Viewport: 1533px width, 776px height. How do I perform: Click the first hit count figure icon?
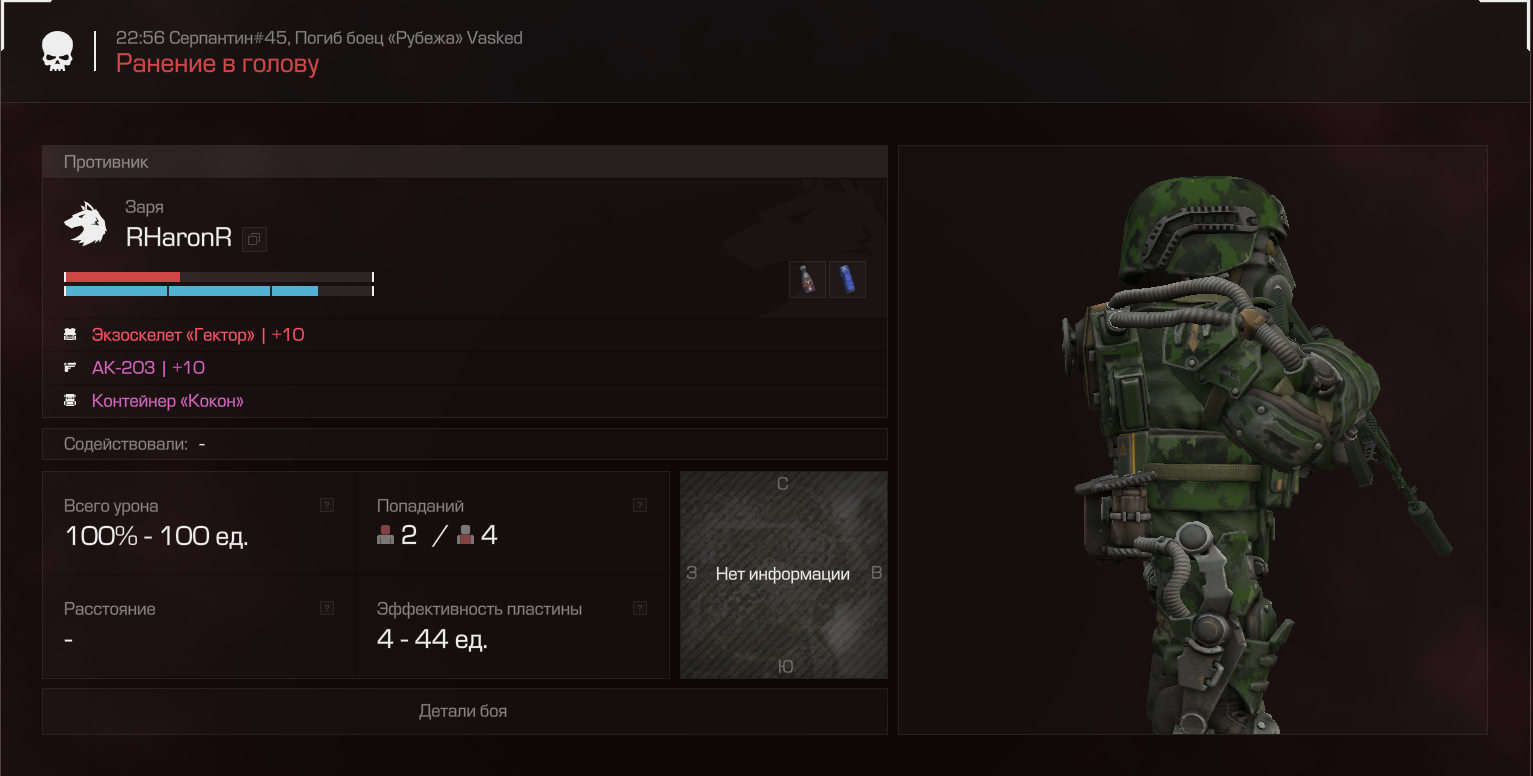(386, 535)
